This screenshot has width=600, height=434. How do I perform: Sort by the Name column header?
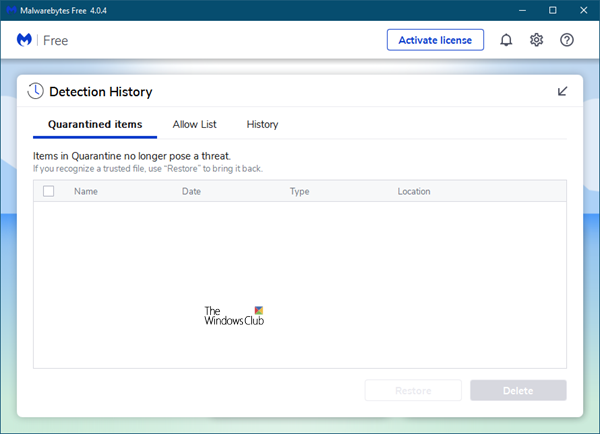(86, 191)
